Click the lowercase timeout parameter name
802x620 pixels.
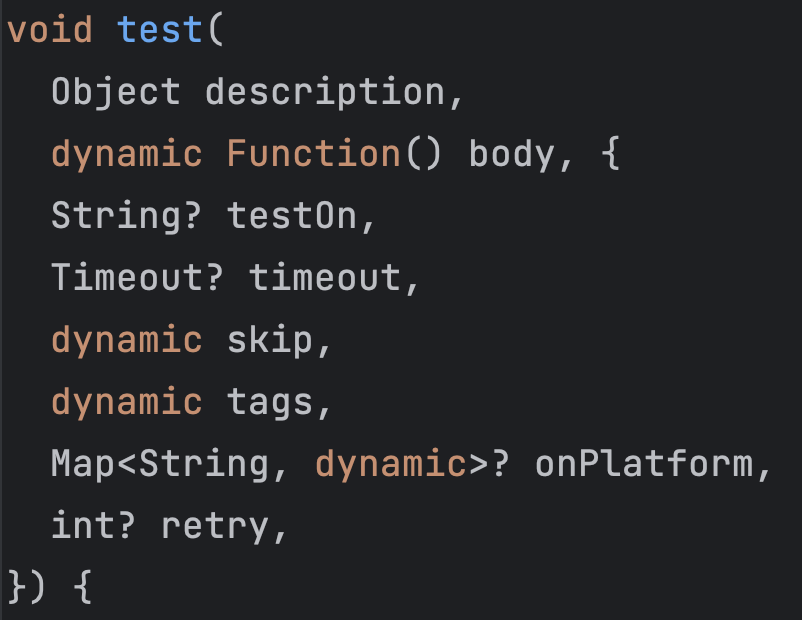tap(325, 278)
